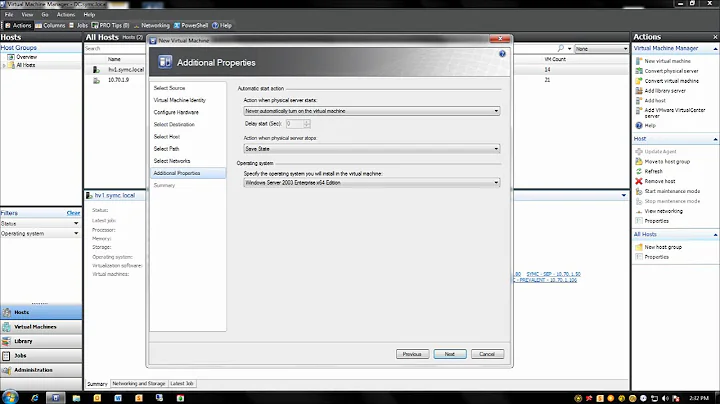Go to Jobs view
The image size is (720, 404).
[41, 355]
